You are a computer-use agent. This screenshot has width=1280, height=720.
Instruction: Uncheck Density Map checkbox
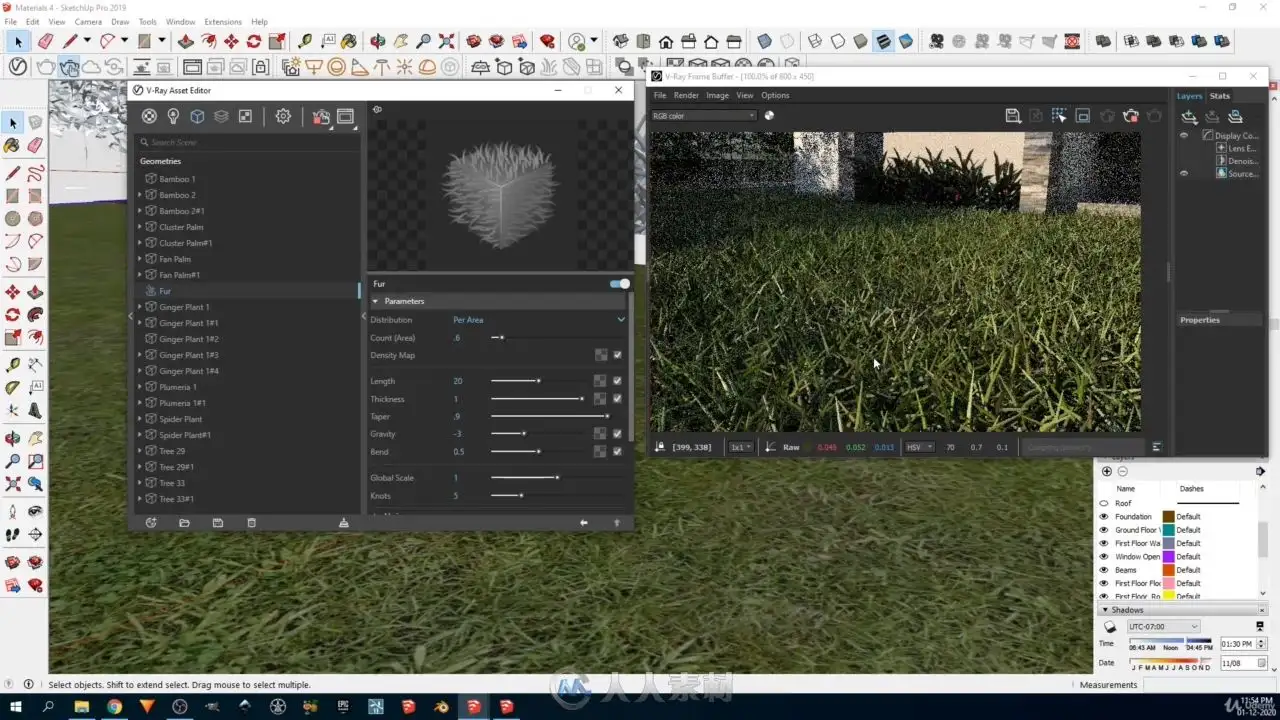pos(617,355)
